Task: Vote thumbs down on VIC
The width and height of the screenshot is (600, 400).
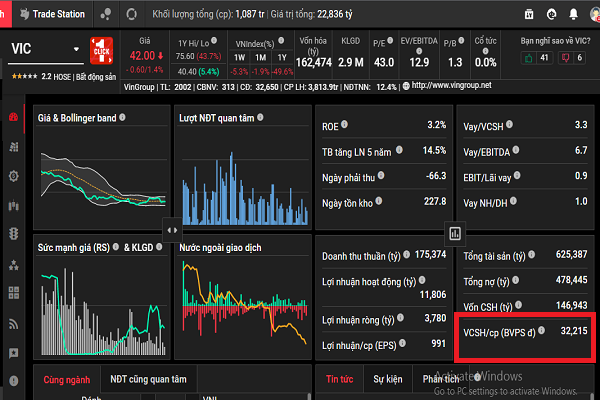Action: [x=565, y=58]
